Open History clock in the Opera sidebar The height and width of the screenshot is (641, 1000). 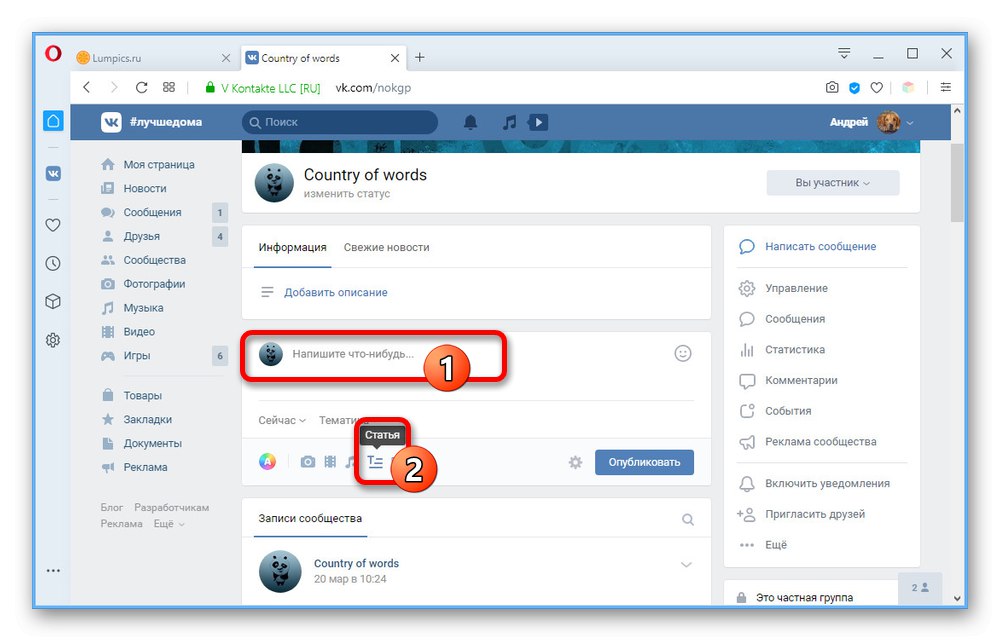(54, 263)
